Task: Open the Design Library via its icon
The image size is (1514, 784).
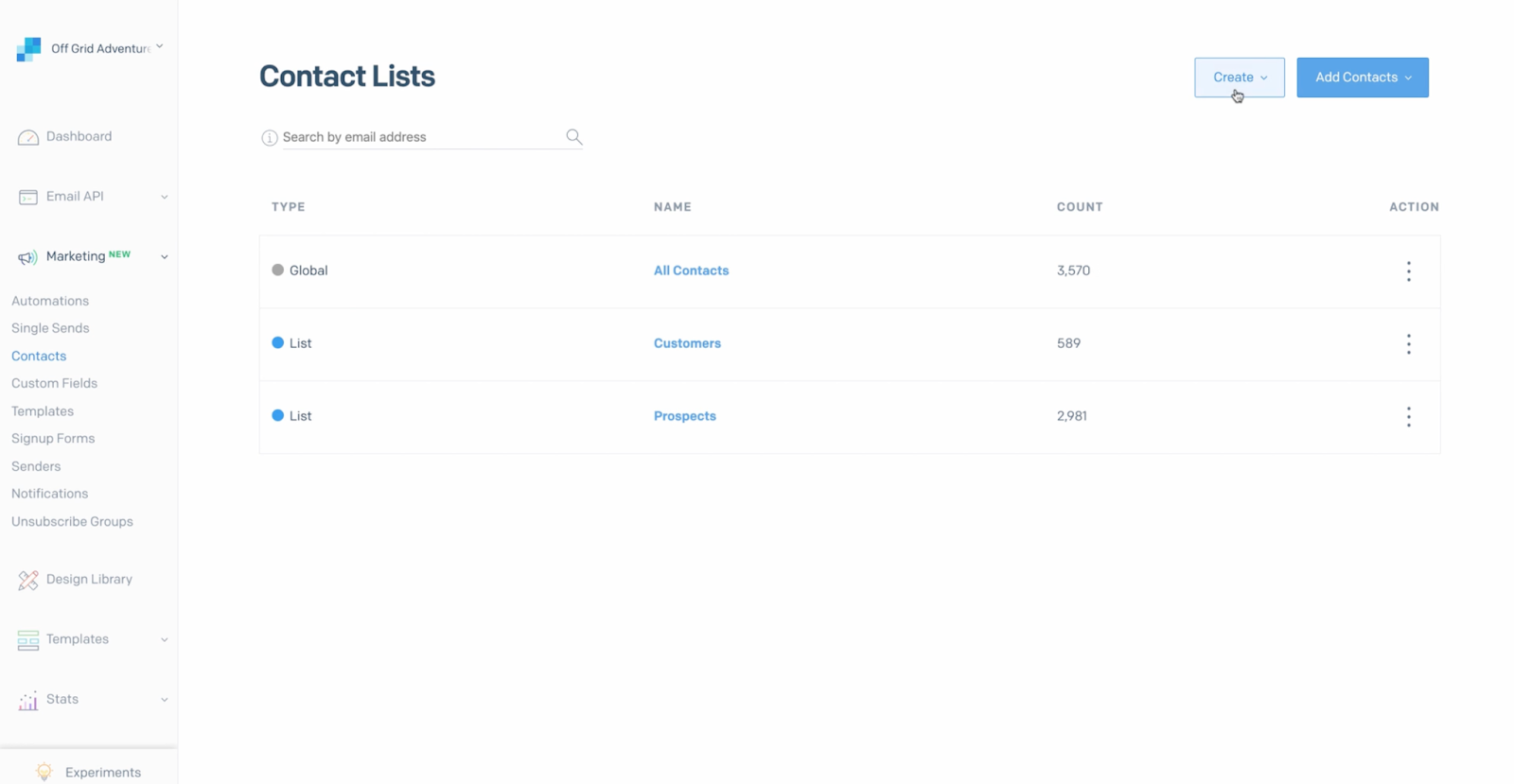Action: coord(26,579)
